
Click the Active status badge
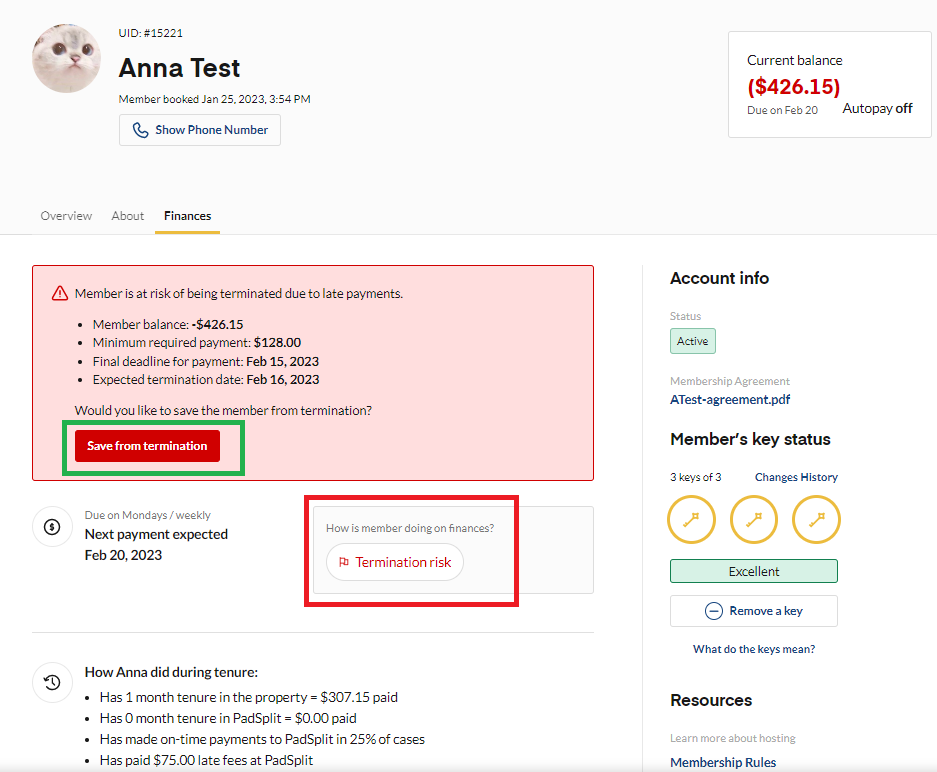(x=692, y=341)
